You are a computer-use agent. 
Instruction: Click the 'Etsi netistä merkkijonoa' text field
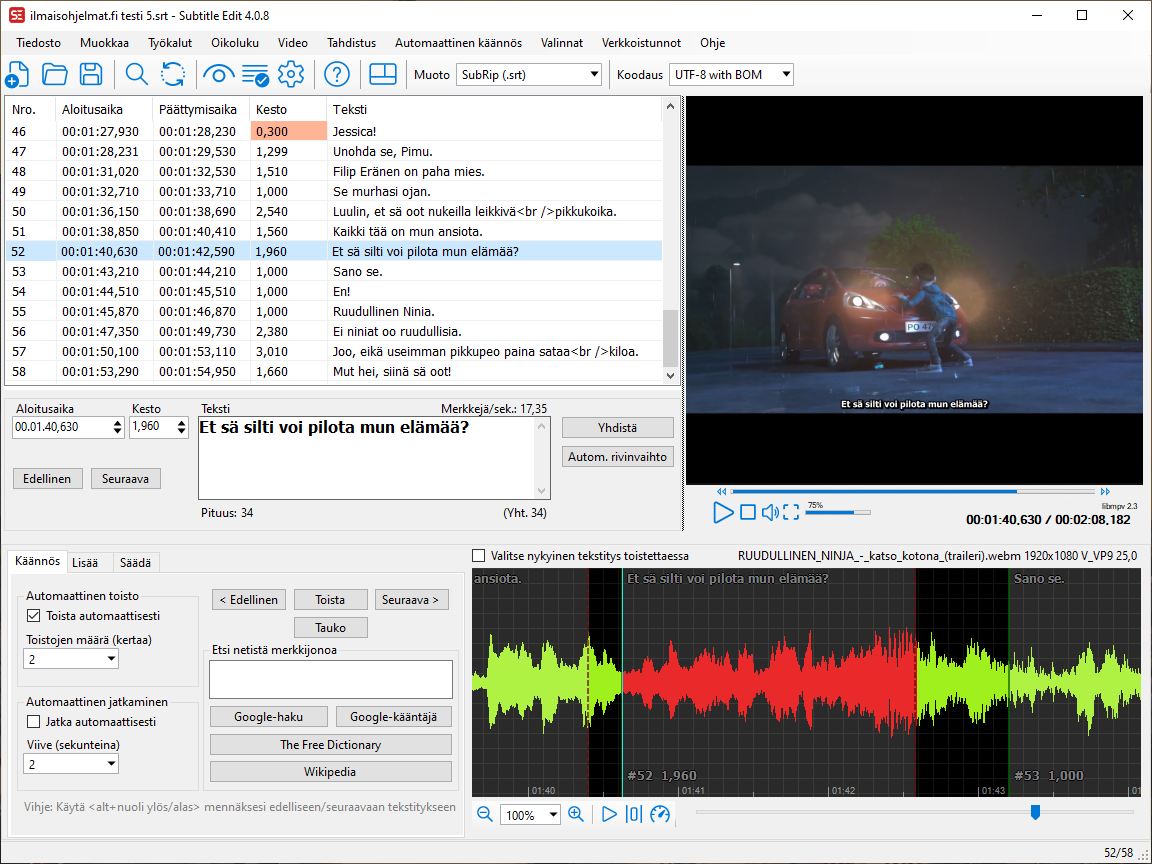331,680
